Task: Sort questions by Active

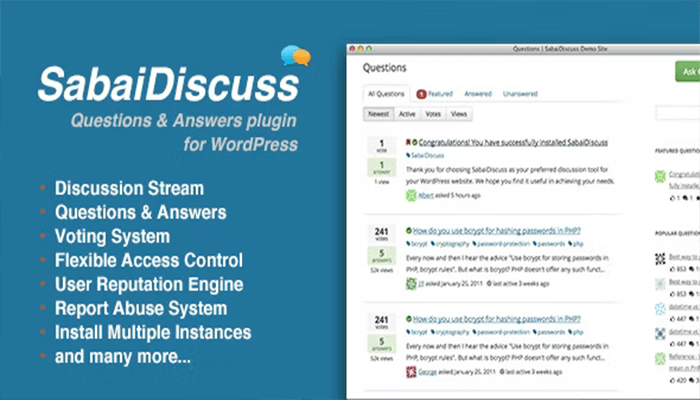Action: point(407,114)
